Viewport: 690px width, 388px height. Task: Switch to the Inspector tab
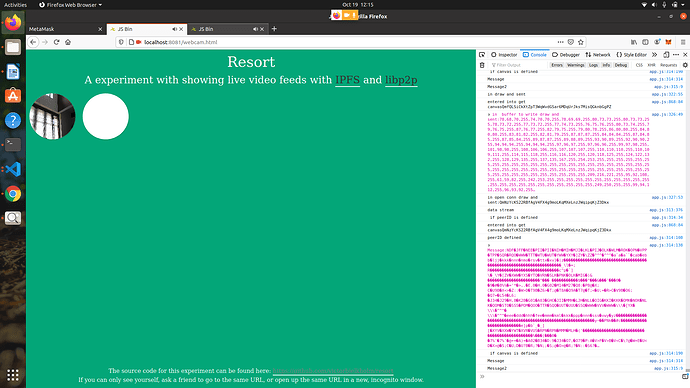click(x=504, y=55)
